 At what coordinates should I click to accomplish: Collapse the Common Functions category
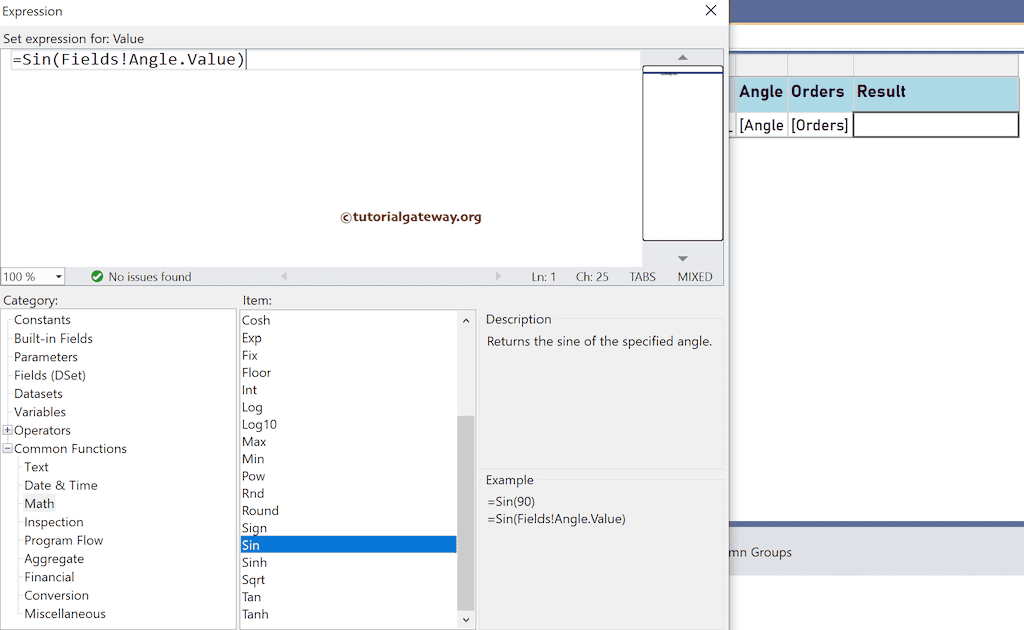point(7,449)
